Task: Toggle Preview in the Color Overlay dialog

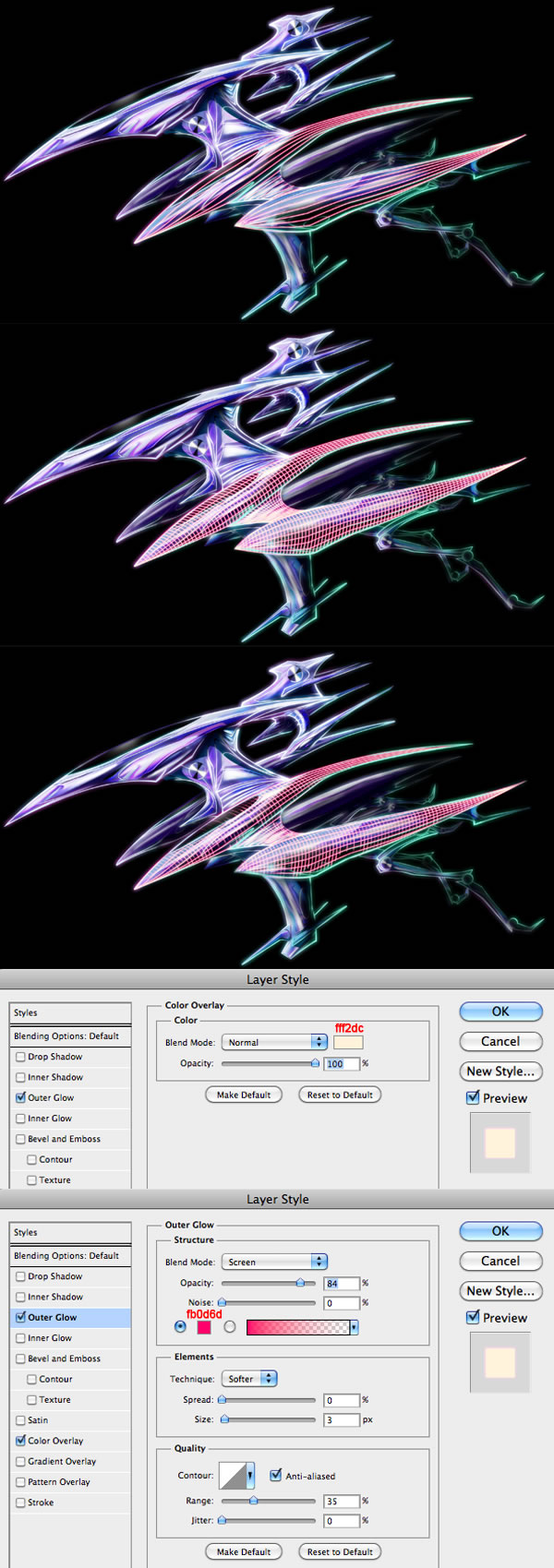Action: [473, 1097]
